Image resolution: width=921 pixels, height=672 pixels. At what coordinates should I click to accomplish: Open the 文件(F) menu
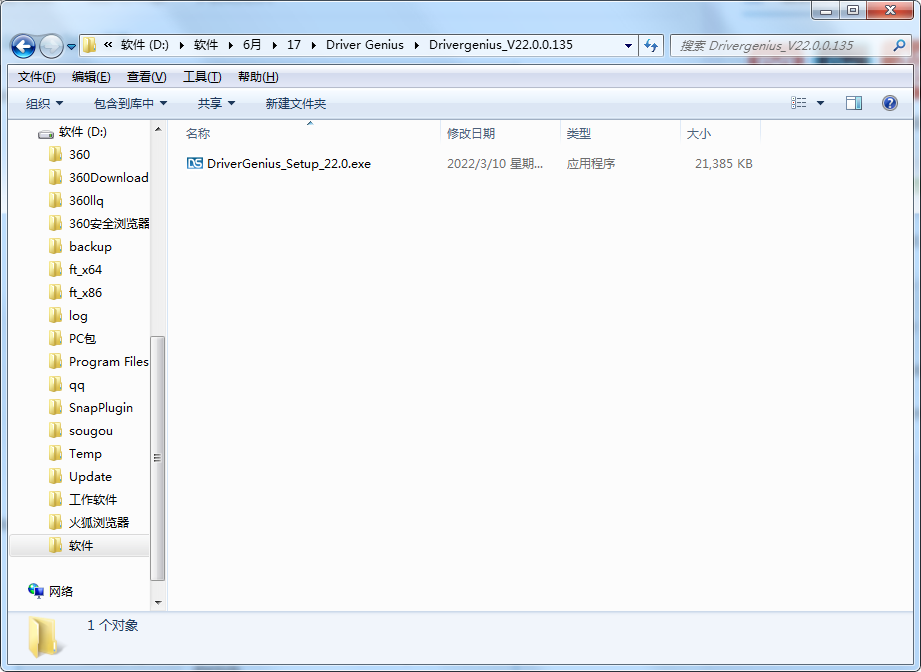pyautogui.click(x=36, y=77)
